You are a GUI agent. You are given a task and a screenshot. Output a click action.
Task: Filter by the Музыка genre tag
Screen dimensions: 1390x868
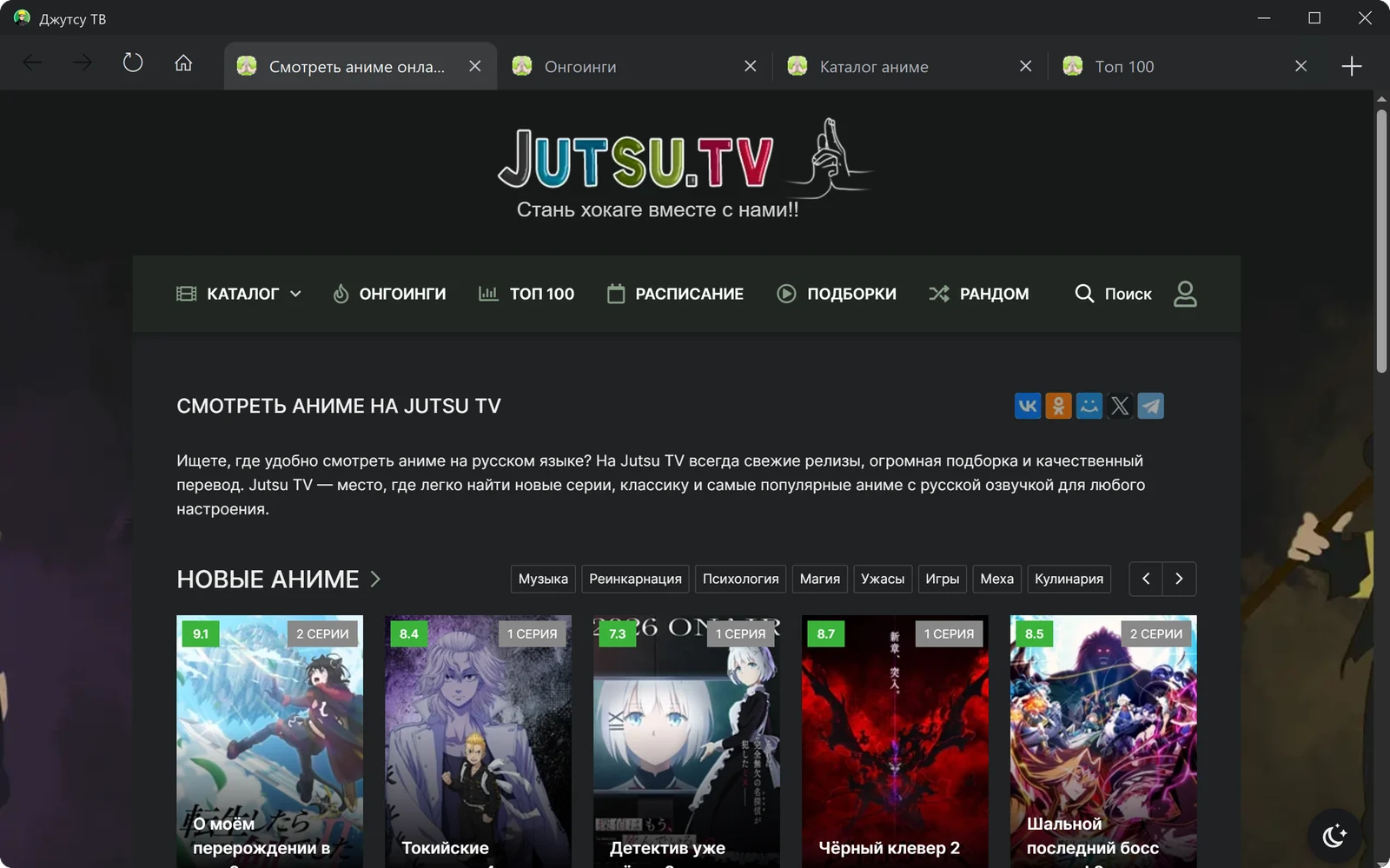pos(543,579)
